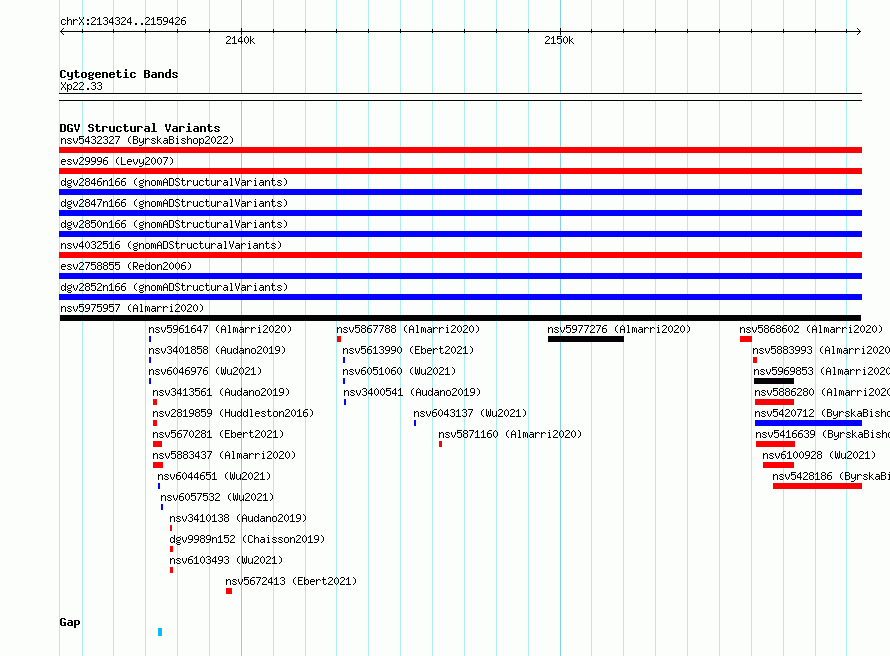Click the nsv5969853 variant label
Screen dimensions: 890x656
822,371
